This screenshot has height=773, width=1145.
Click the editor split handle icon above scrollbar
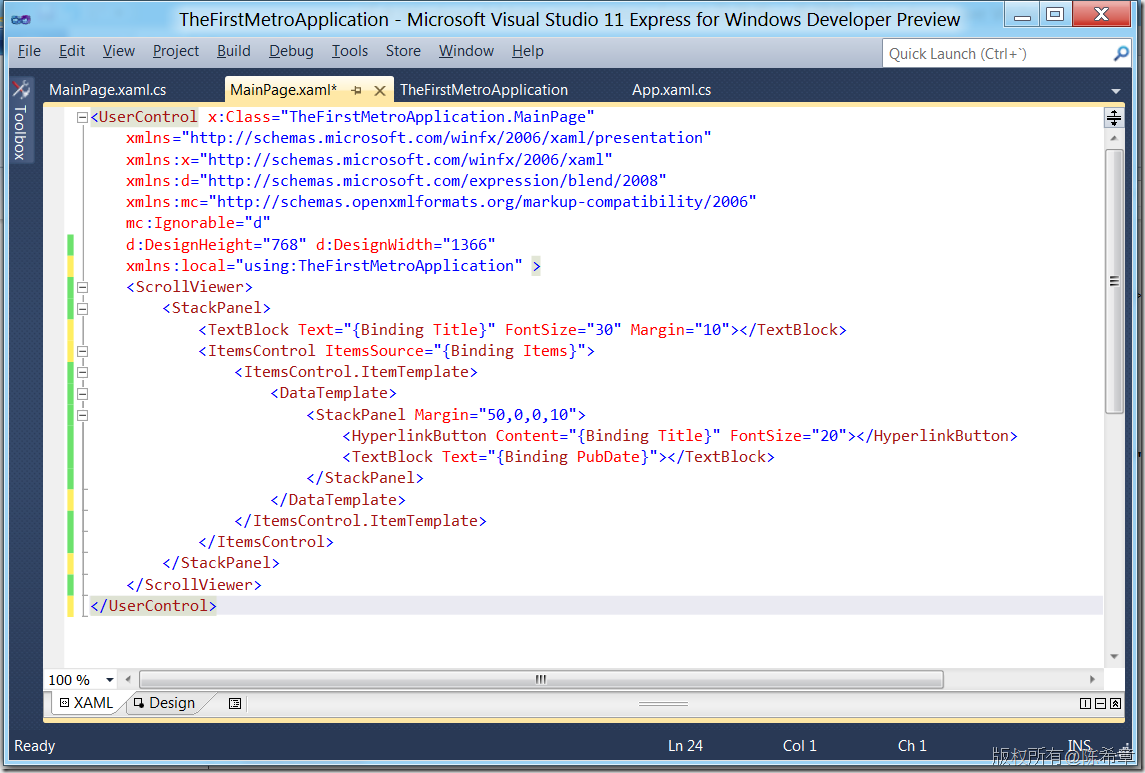(1114, 118)
